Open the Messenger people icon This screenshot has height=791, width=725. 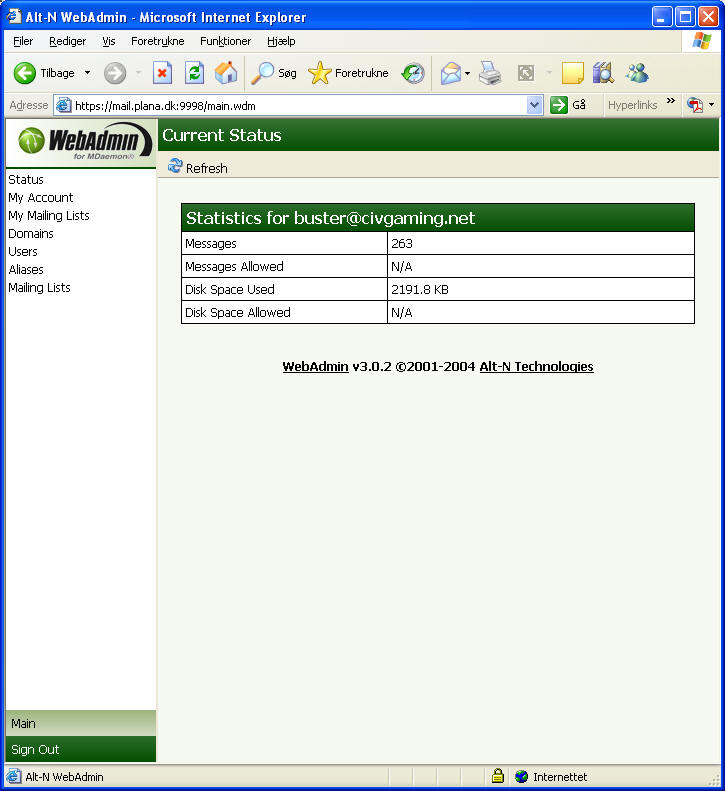637,73
